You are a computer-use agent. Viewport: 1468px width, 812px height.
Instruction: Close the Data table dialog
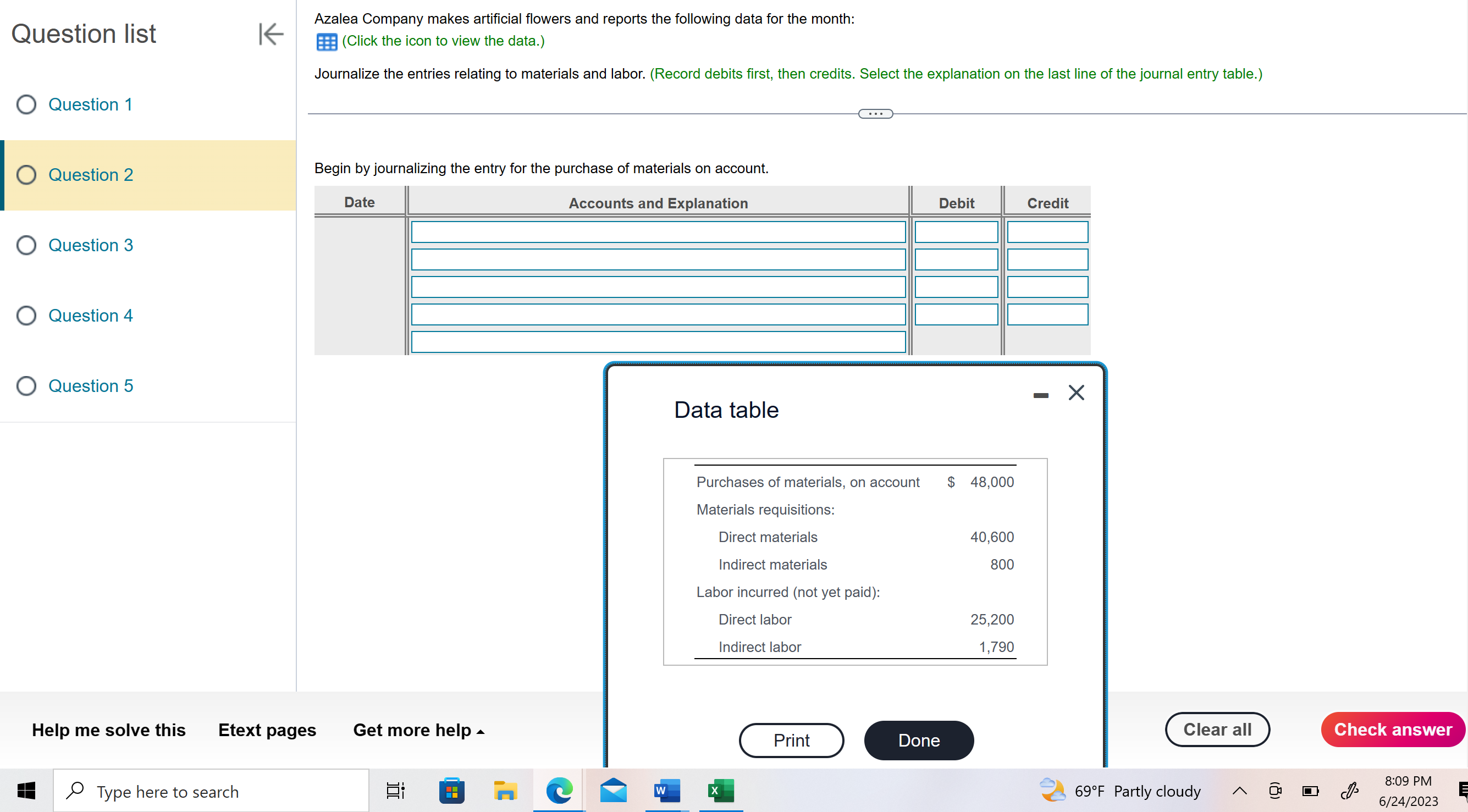click(x=1076, y=393)
